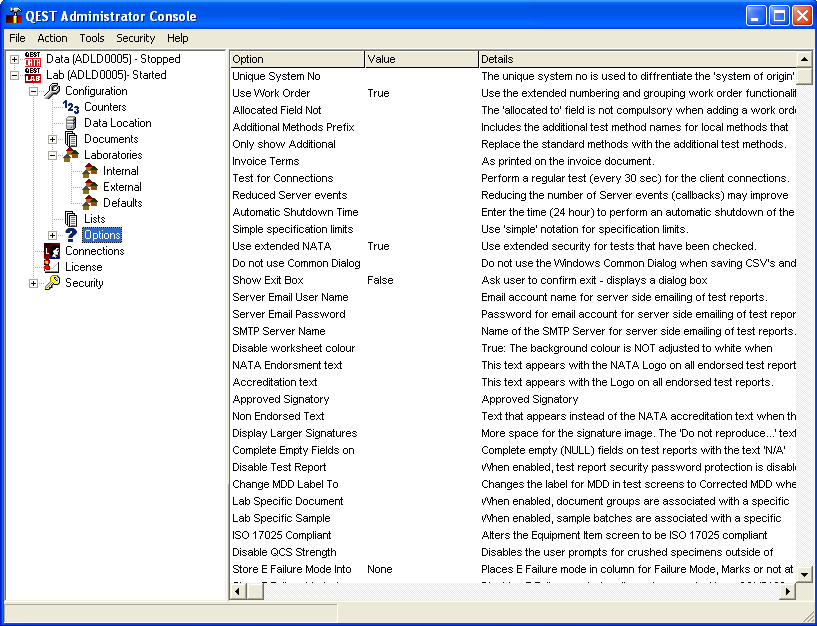Click the Counters 123 icon
Viewport: 817px width, 626px height.
(x=71, y=107)
